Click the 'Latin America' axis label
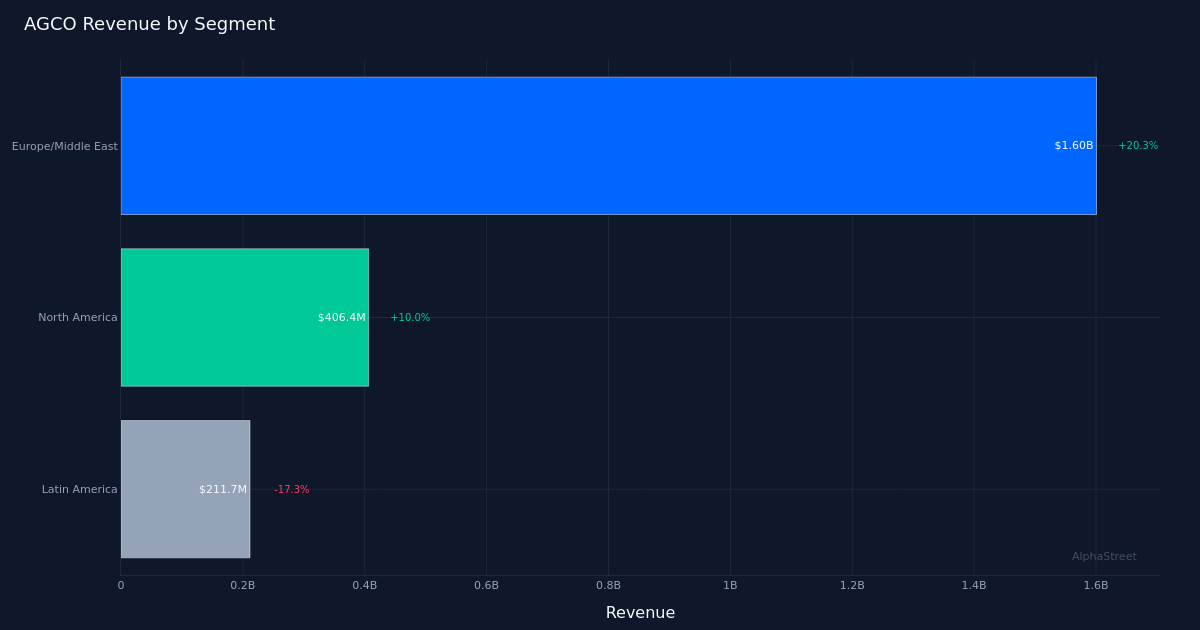 pos(80,490)
